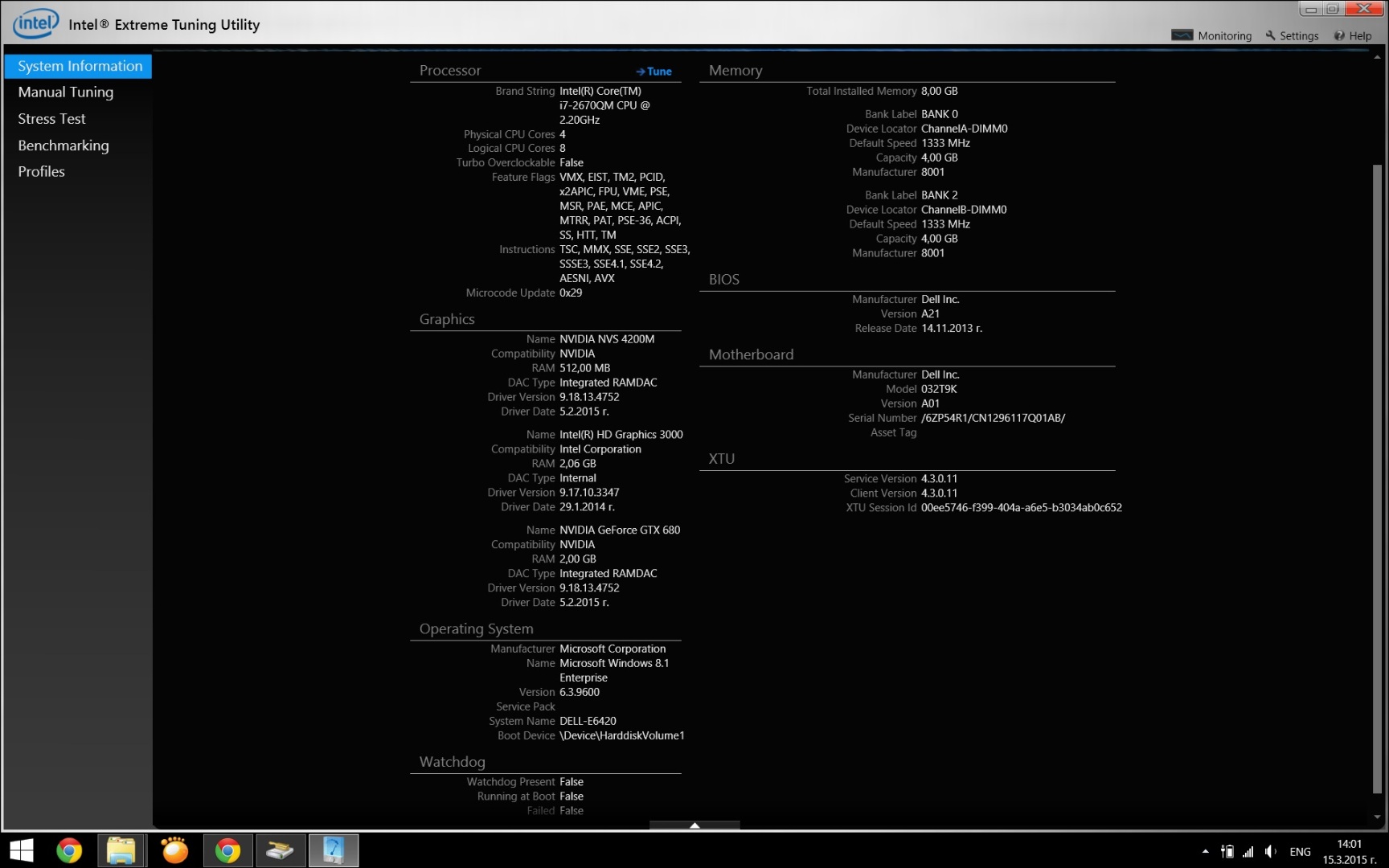Click the motherboard serial number value
The width and height of the screenshot is (1389, 868).
pos(993,418)
